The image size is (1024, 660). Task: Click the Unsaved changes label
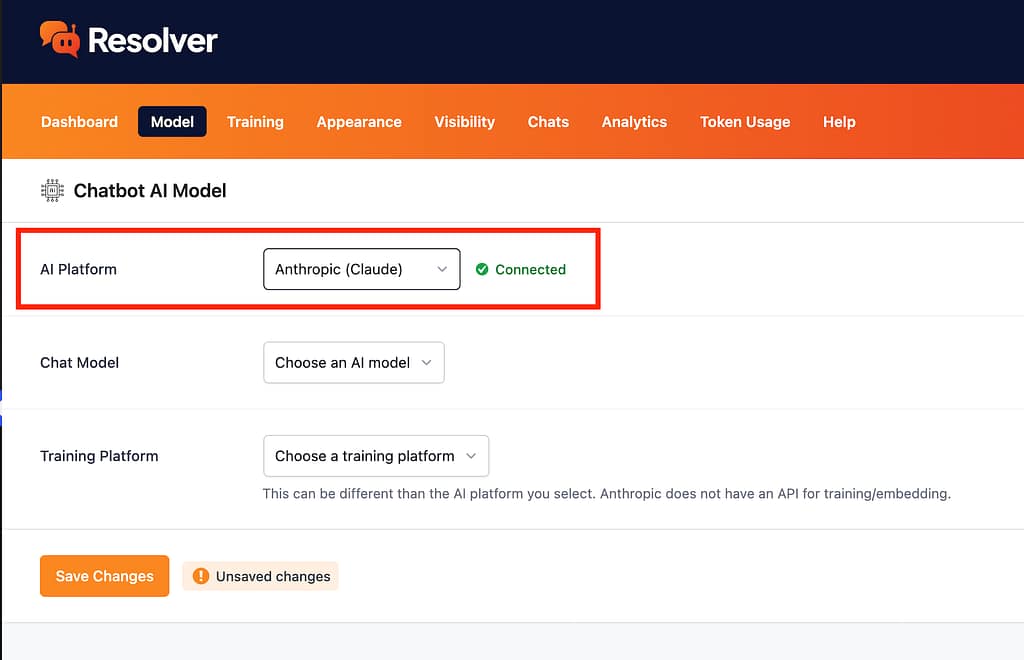273,576
